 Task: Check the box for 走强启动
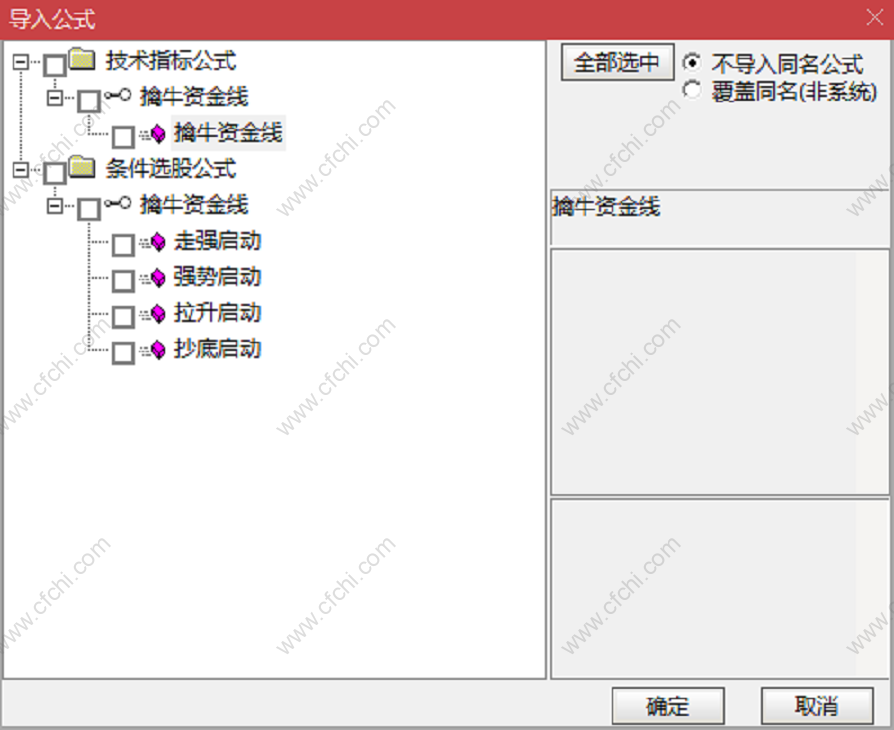point(123,245)
